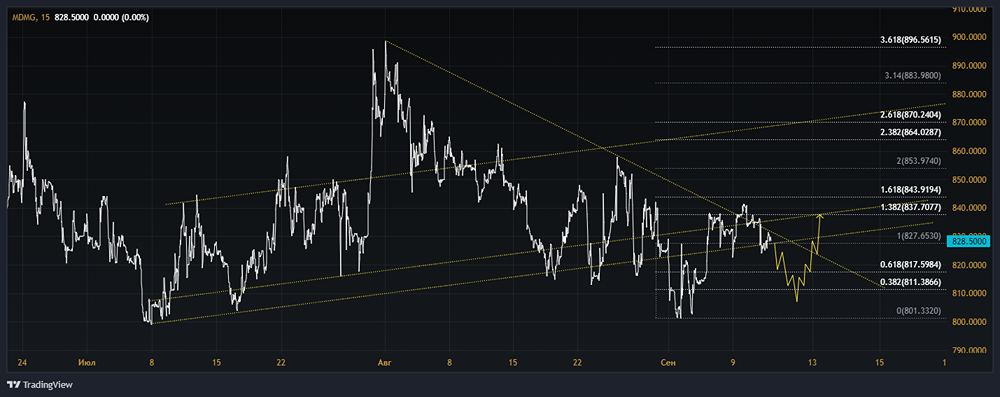The width and height of the screenshot is (1000, 397).
Task: Click the TradingView logo
Action: 40,385
